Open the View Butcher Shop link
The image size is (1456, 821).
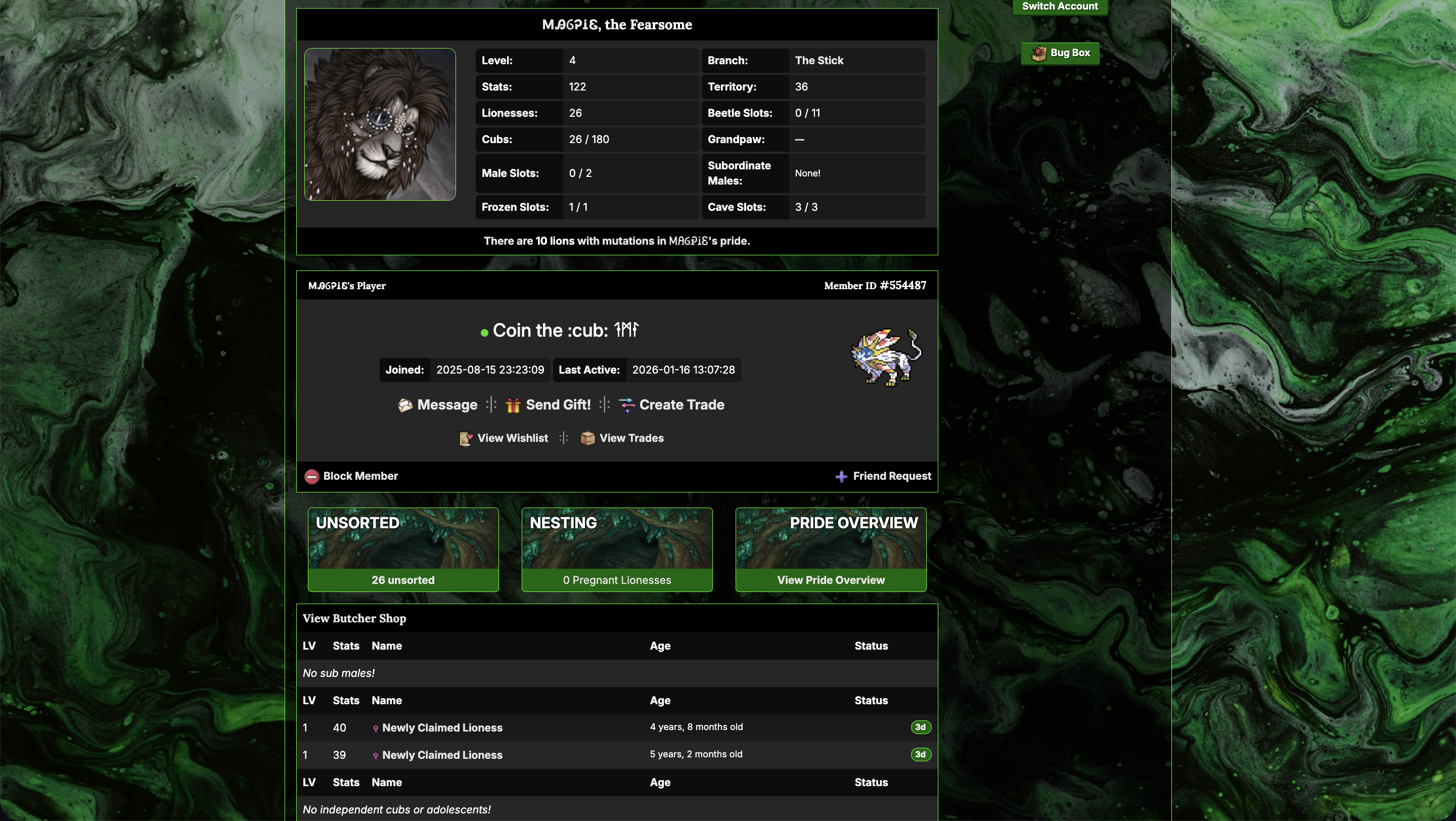point(354,618)
